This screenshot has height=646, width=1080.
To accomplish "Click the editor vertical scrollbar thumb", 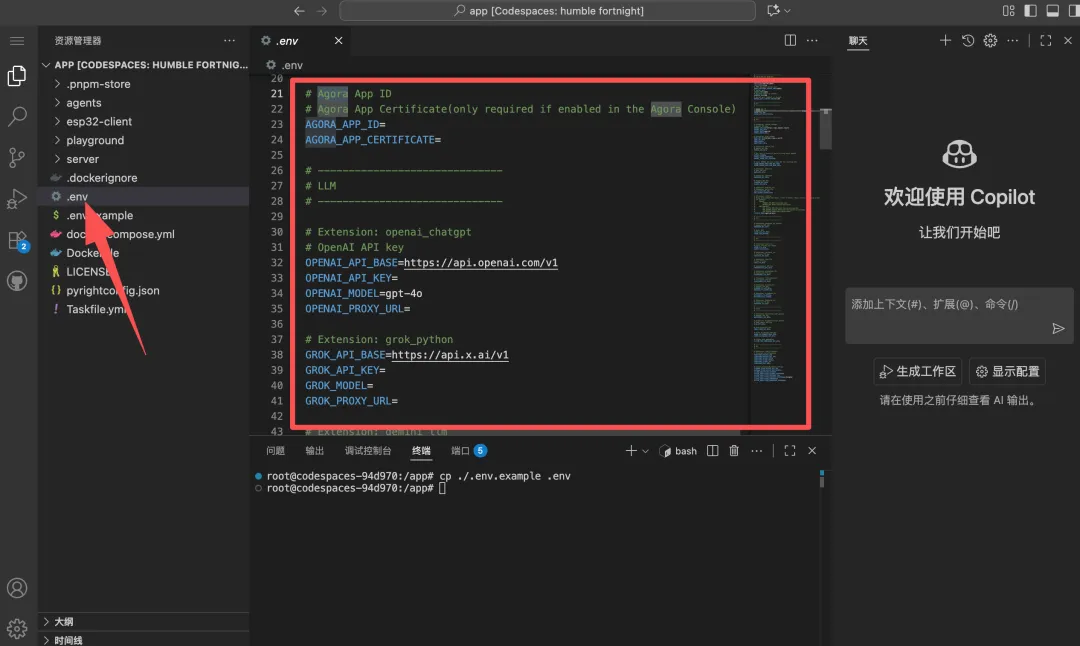I will [x=825, y=129].
